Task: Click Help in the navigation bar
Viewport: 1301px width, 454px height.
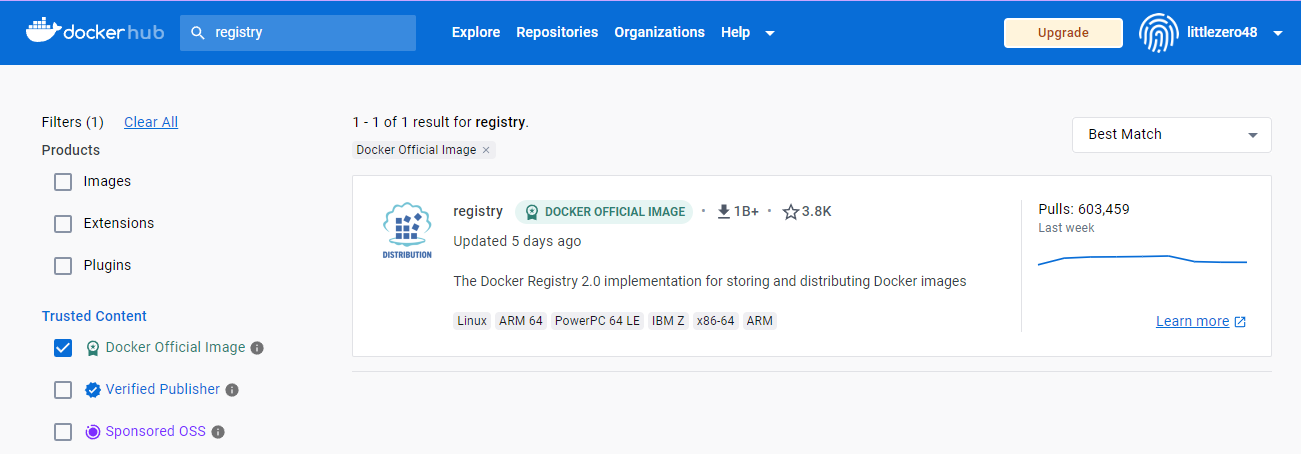Action: click(735, 32)
